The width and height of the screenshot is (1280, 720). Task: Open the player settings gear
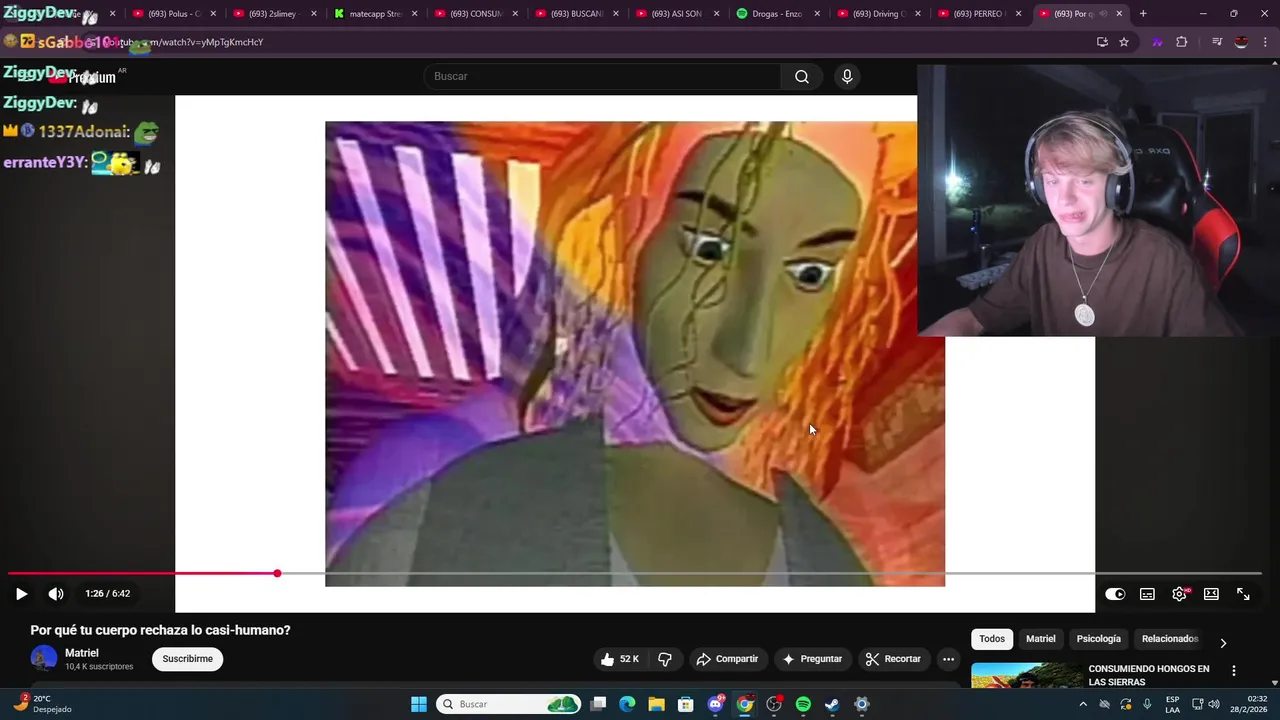pyautogui.click(x=1179, y=594)
